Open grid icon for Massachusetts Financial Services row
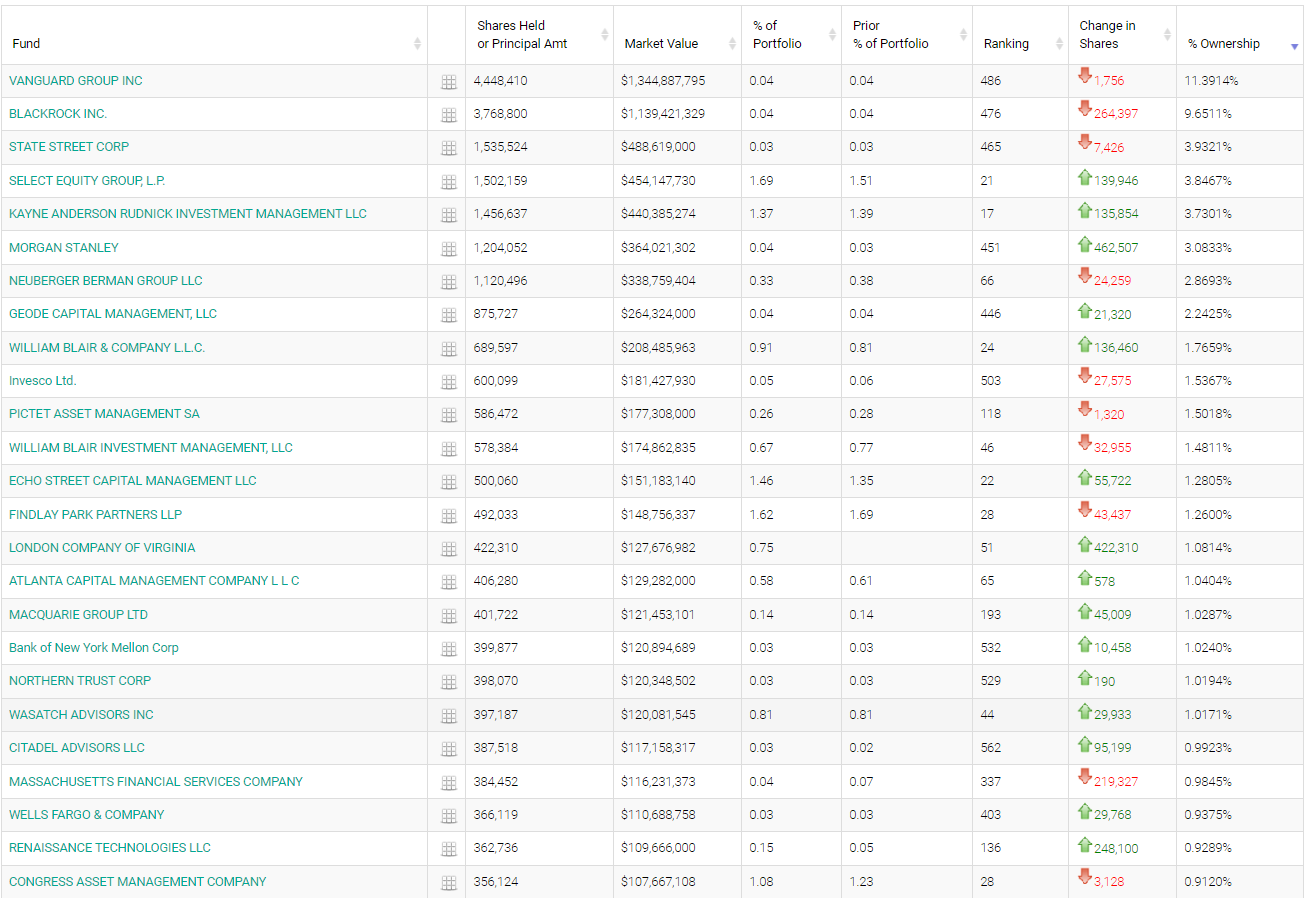This screenshot has width=1304, height=898. 448,783
